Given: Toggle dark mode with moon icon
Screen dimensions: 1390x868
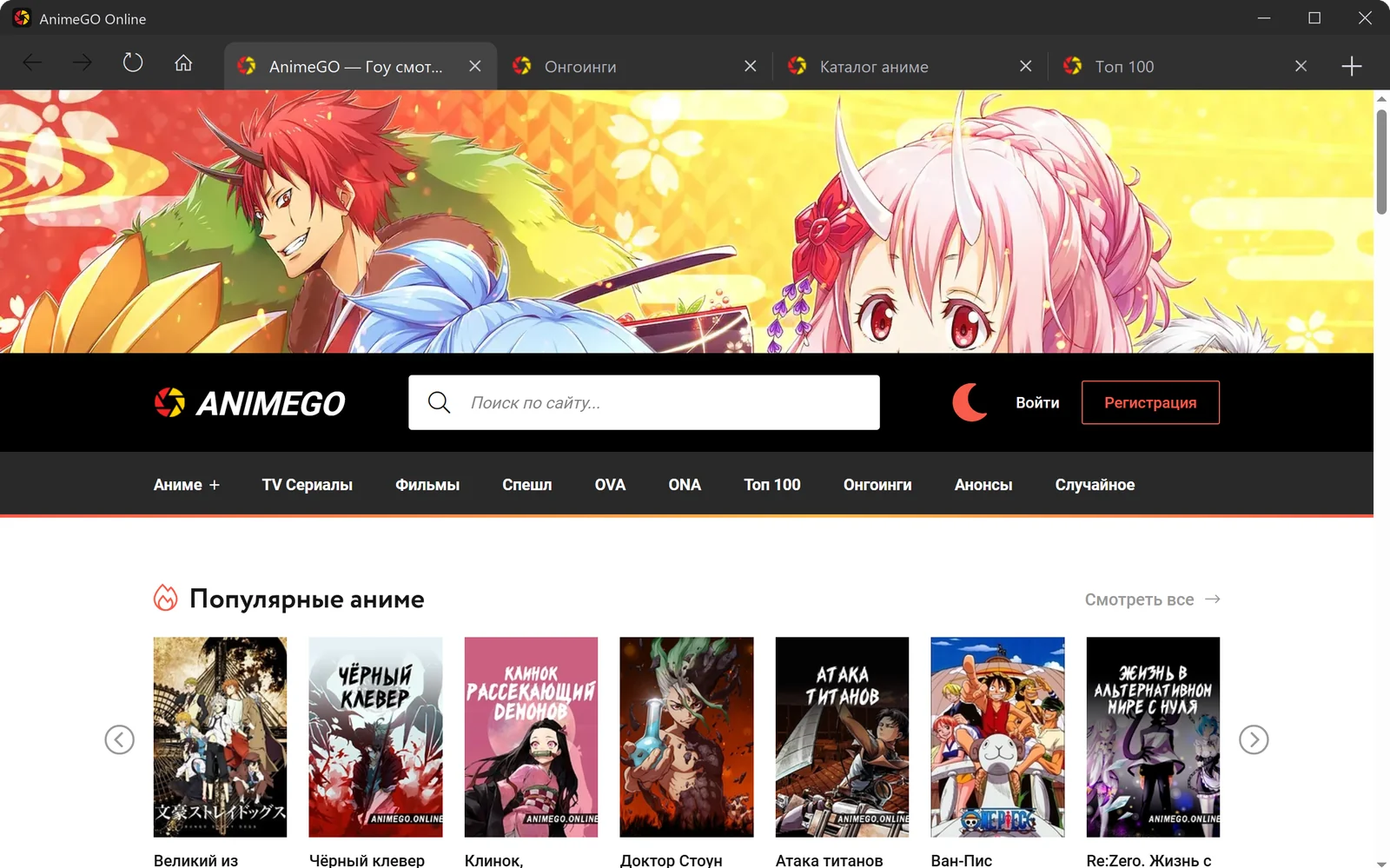Looking at the screenshot, I should (x=970, y=402).
